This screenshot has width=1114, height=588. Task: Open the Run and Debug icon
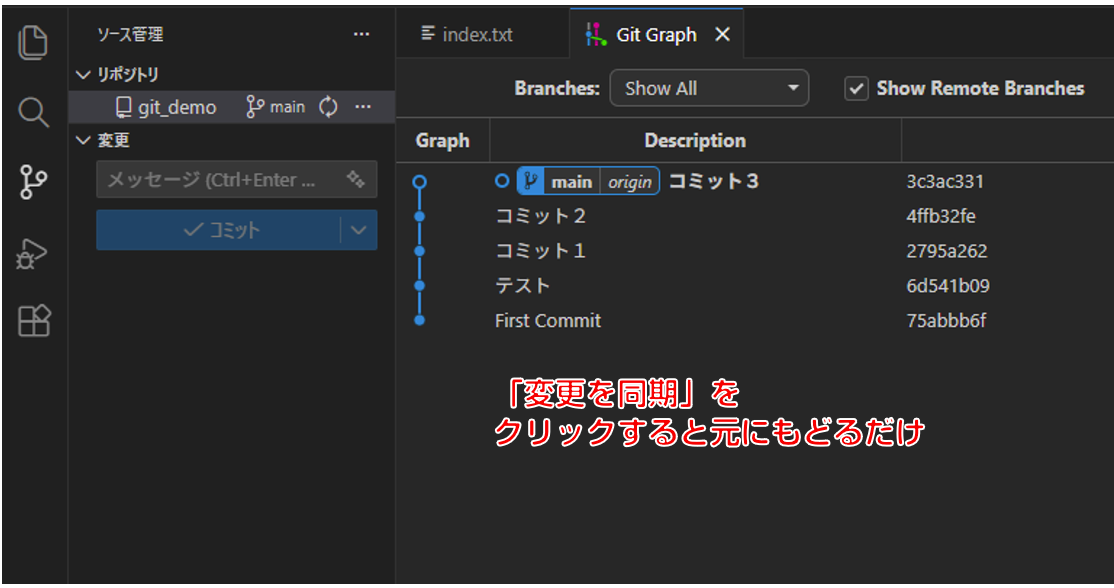coord(34,253)
